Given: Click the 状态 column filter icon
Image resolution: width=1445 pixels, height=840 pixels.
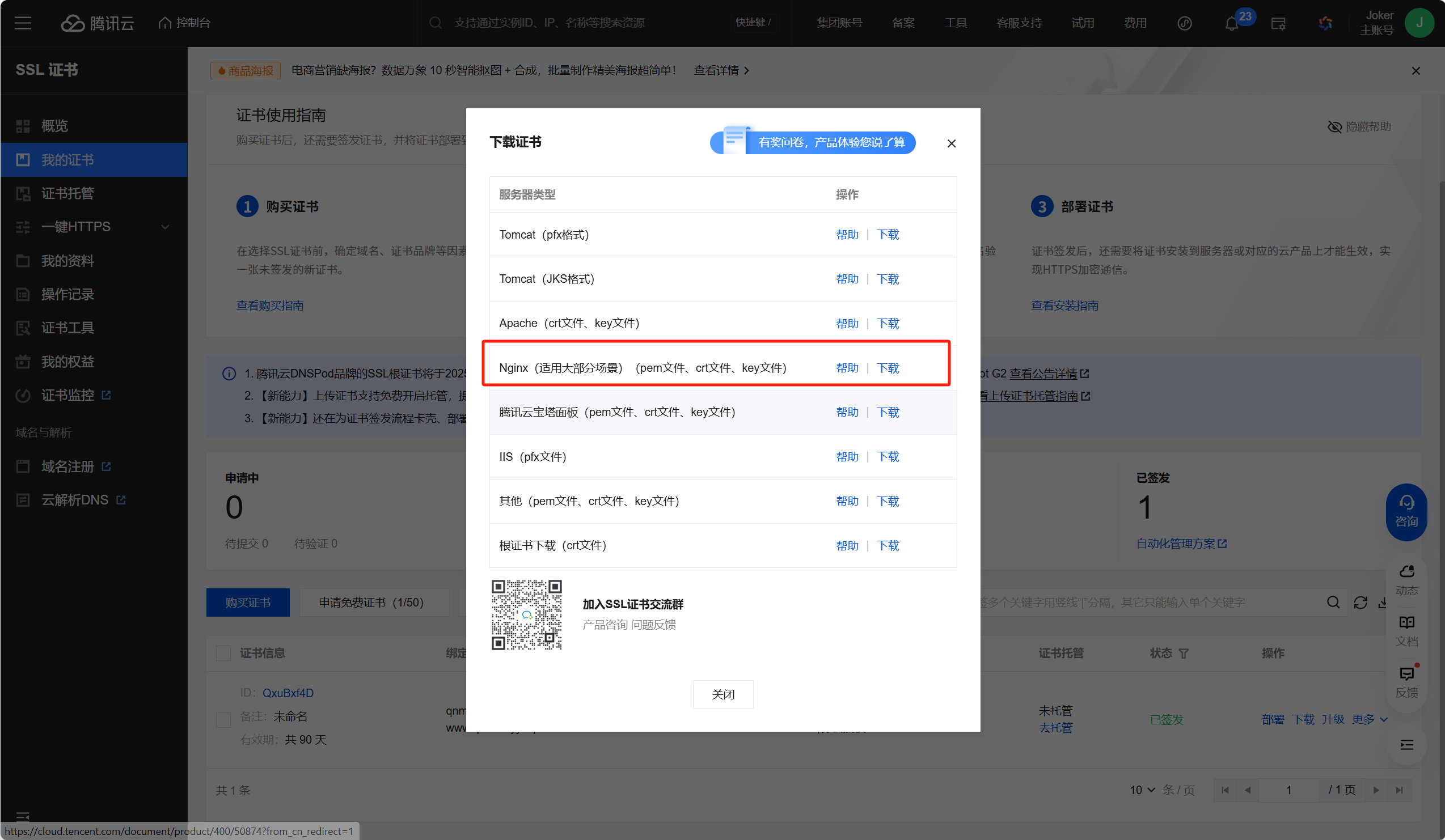Looking at the screenshot, I should pyautogui.click(x=1184, y=653).
